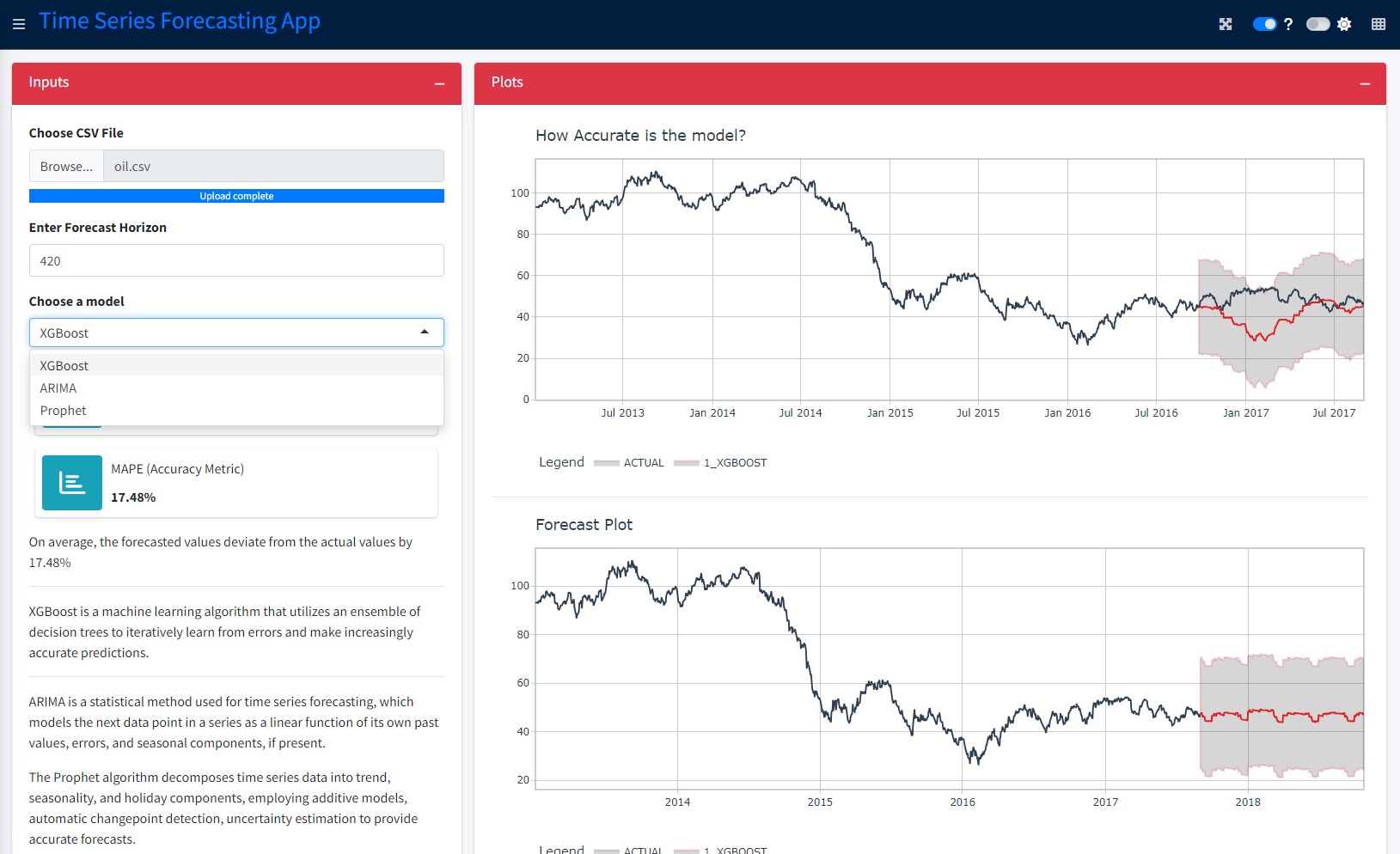The image size is (1400, 854).
Task: Enable the gray toggle next to gear
Action: pos(1317,24)
